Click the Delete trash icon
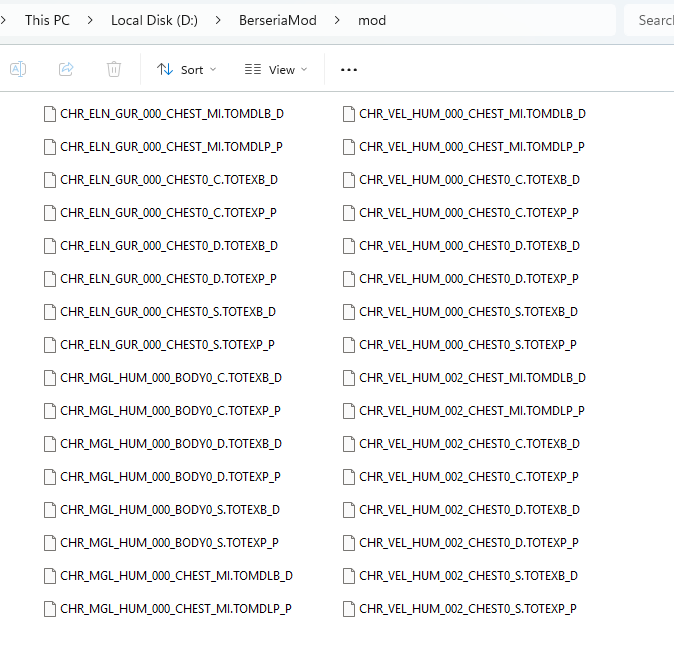Screen dimensions: 674x651 pos(114,69)
